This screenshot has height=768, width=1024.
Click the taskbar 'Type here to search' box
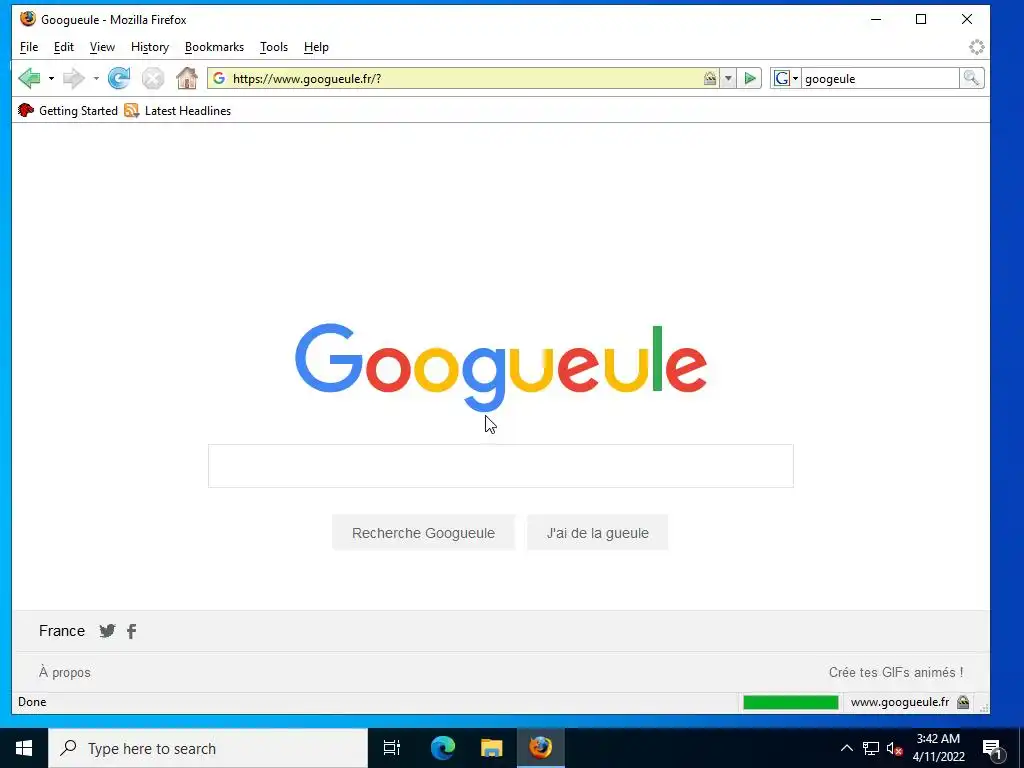coord(208,748)
